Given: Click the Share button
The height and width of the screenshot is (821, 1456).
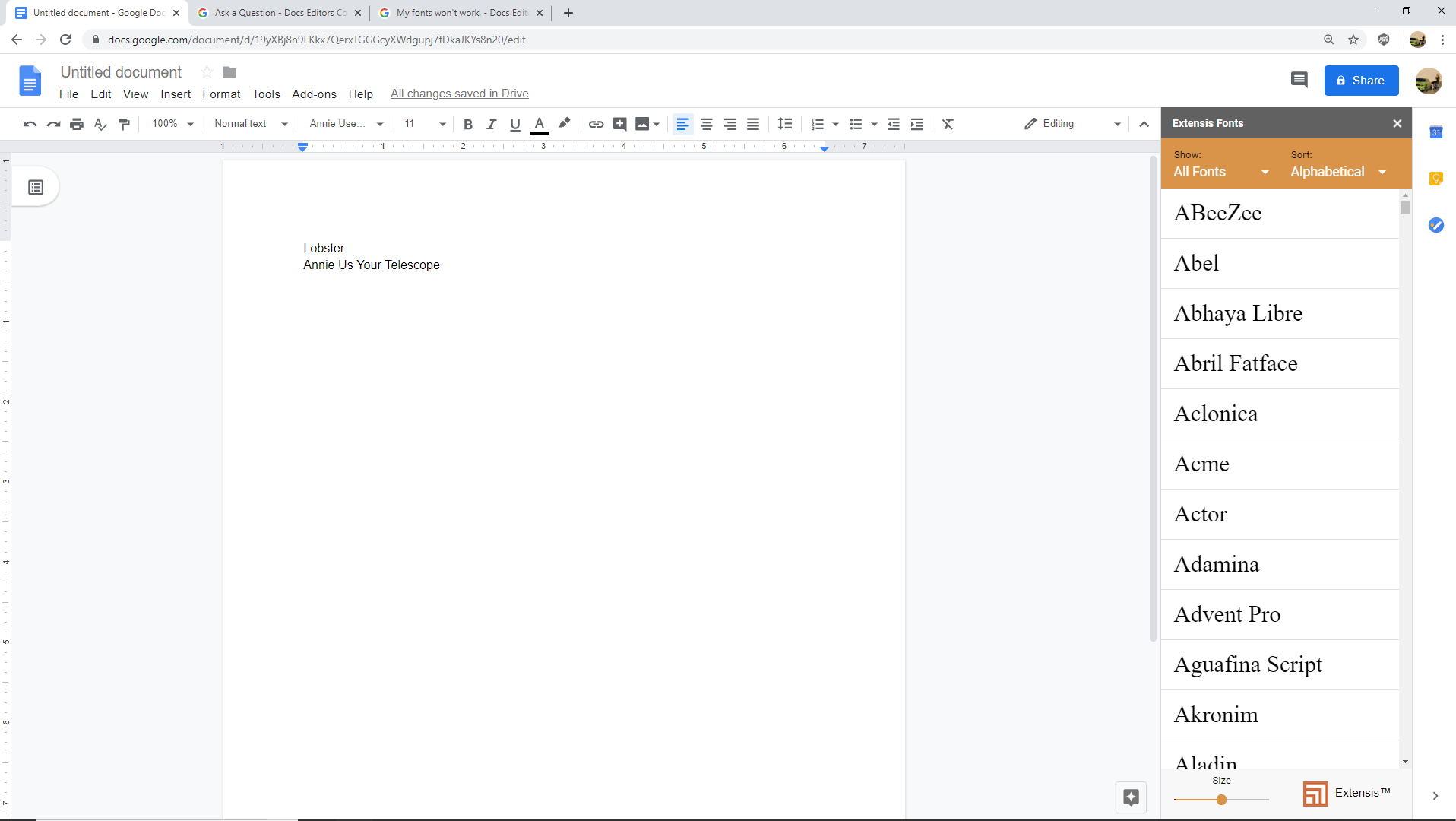Looking at the screenshot, I should 1360,81.
